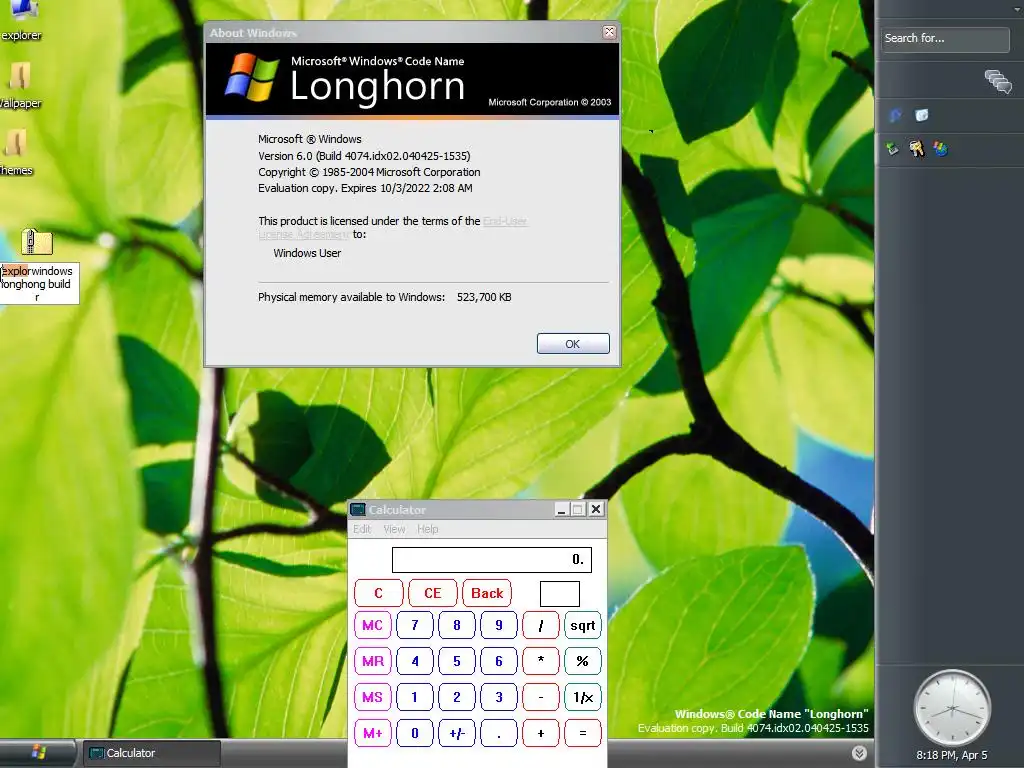The width and height of the screenshot is (1024, 768).
Task: Select the Calculator taskbar button
Action: click(x=150, y=753)
